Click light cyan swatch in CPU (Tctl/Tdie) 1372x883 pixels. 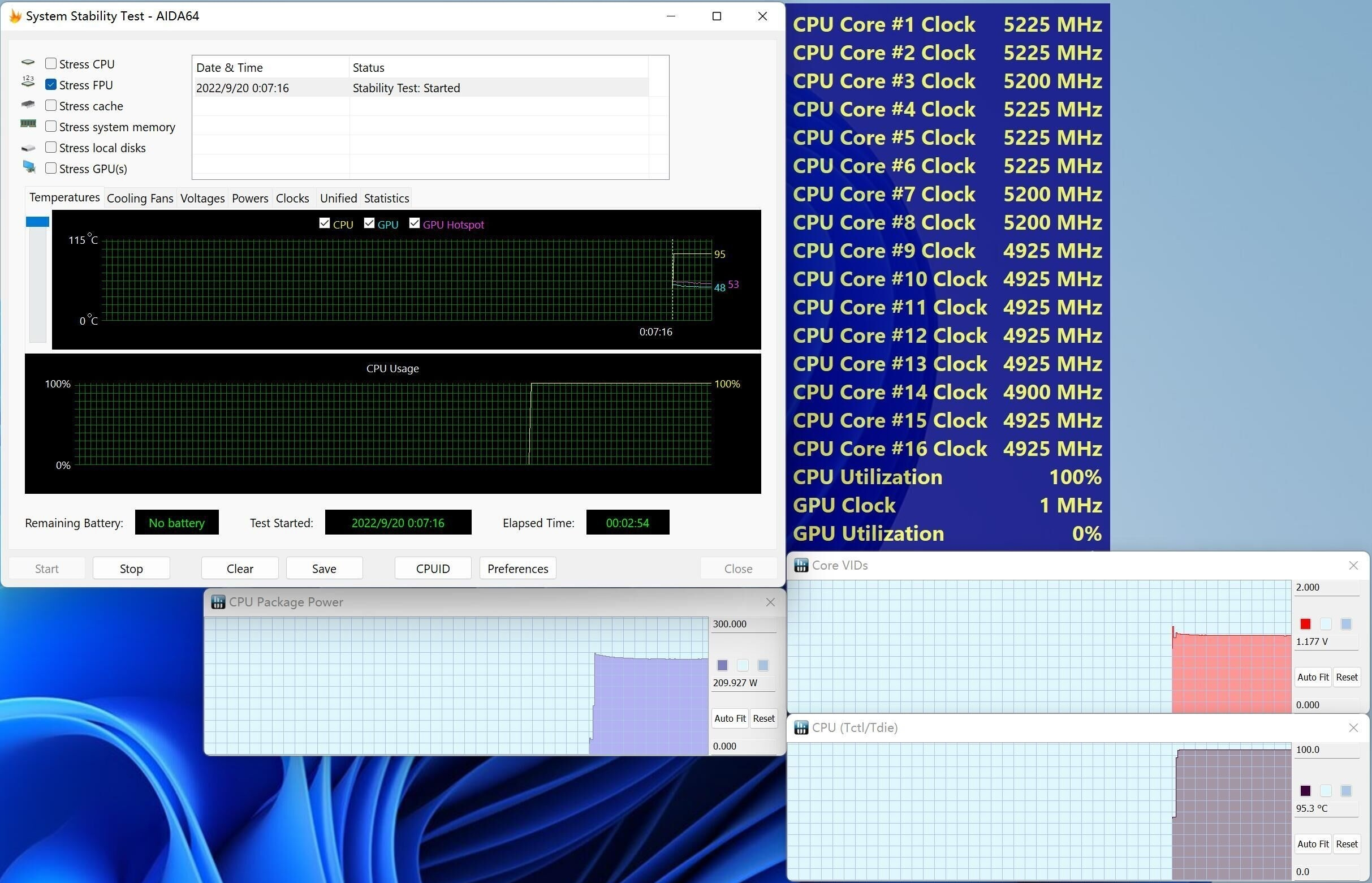(x=1326, y=791)
